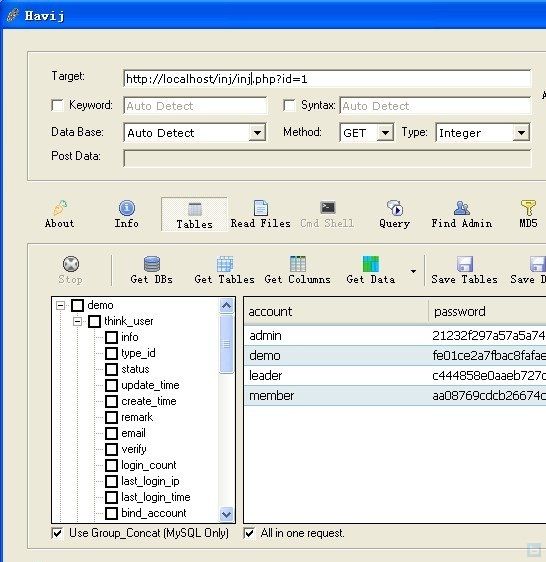
Task: Click the Get Columns icon
Action: [x=298, y=264]
